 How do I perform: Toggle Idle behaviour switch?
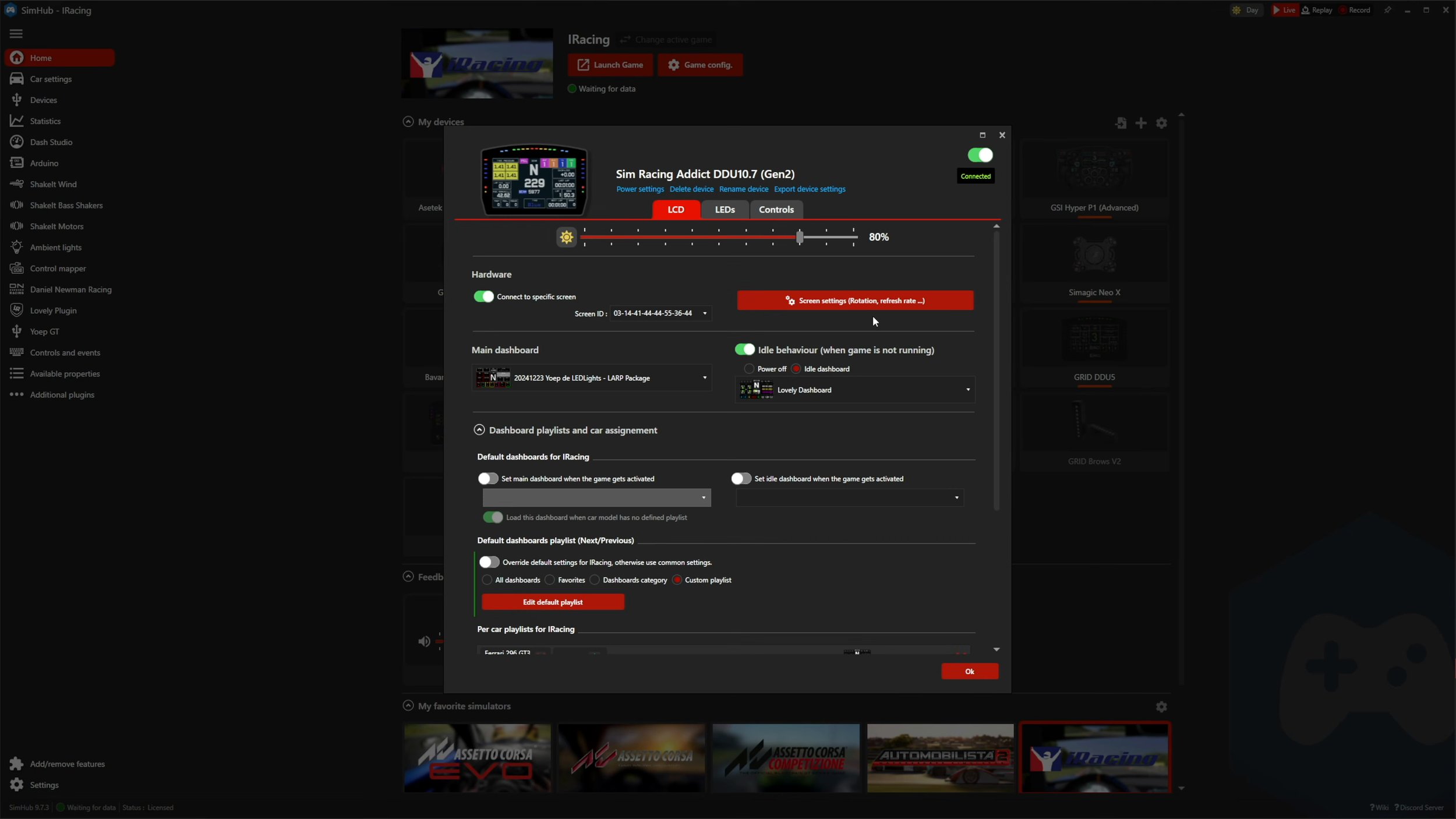(744, 350)
